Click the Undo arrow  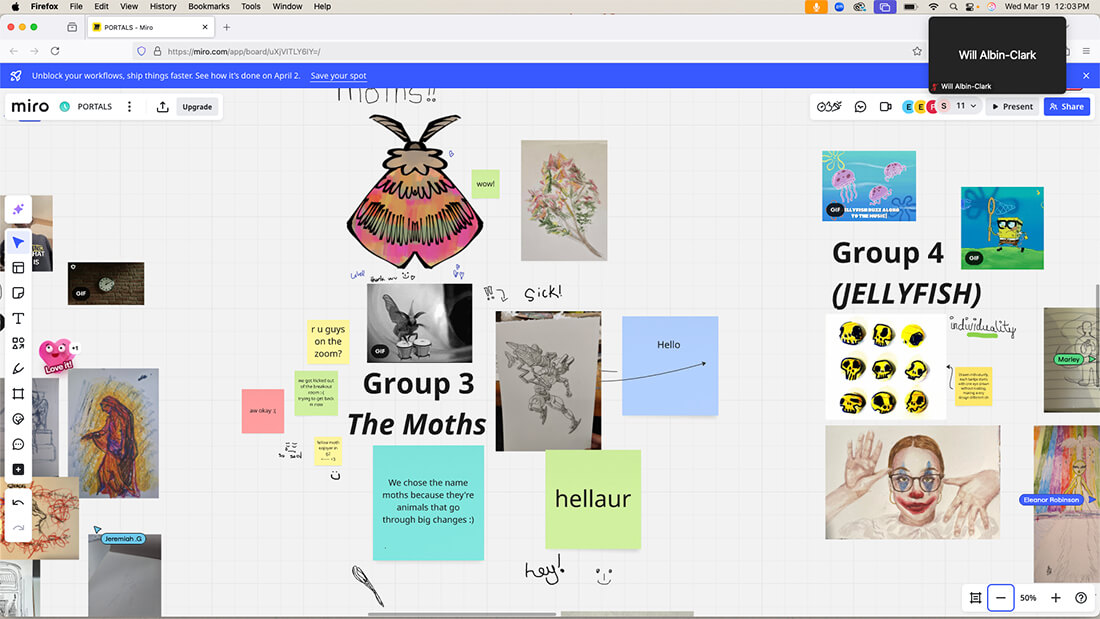[x=18, y=503]
